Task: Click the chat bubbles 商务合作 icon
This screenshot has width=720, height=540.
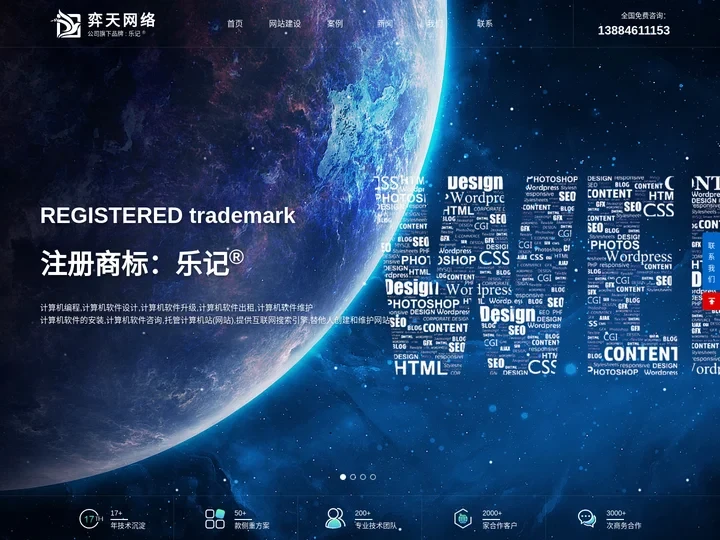Action: point(587,518)
